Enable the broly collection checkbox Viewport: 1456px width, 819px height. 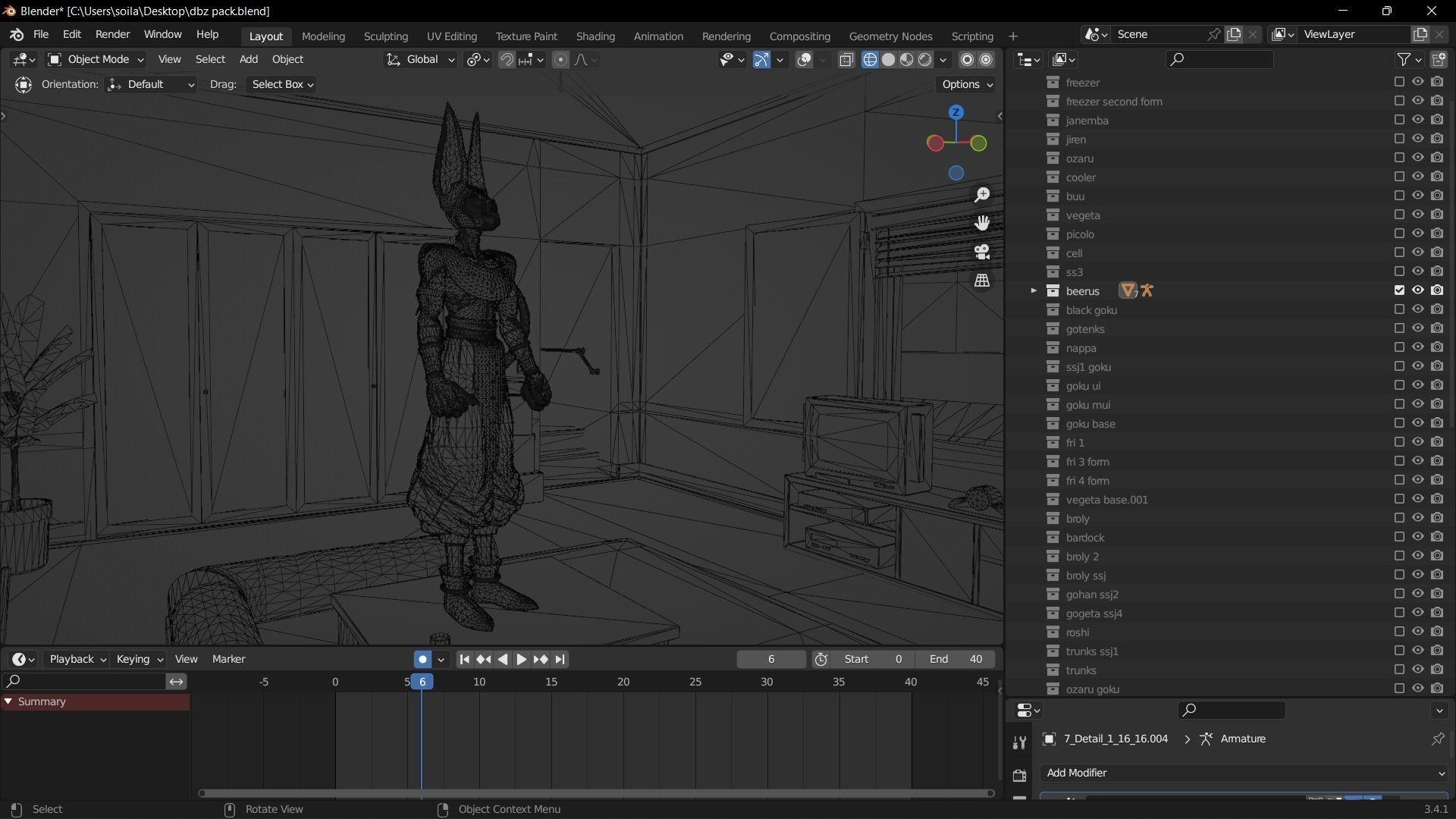(1399, 518)
